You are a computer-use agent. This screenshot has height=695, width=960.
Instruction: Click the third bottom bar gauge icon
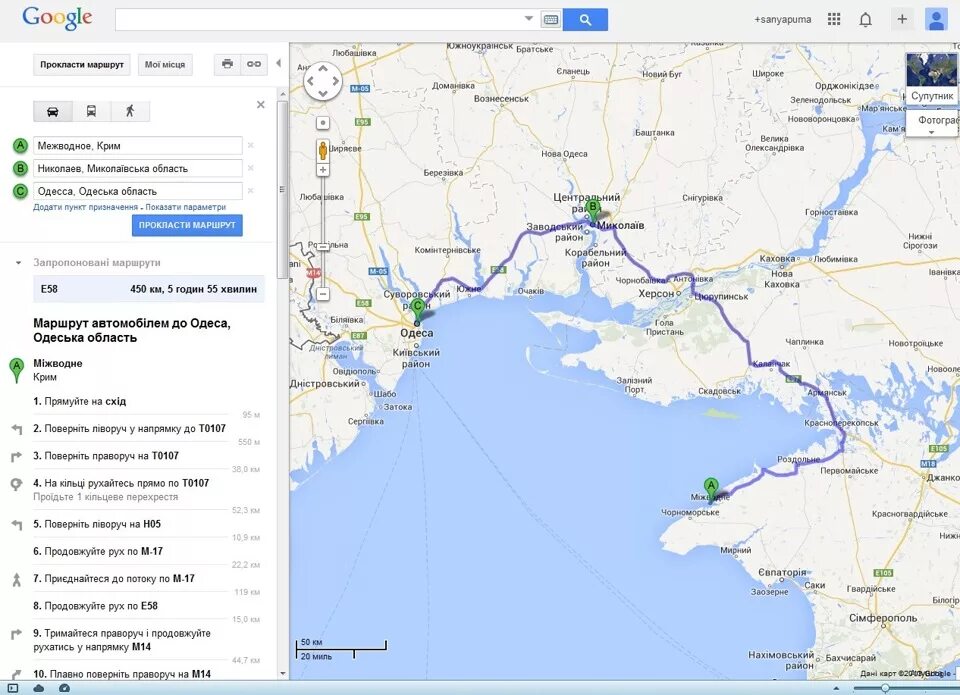tap(64, 688)
